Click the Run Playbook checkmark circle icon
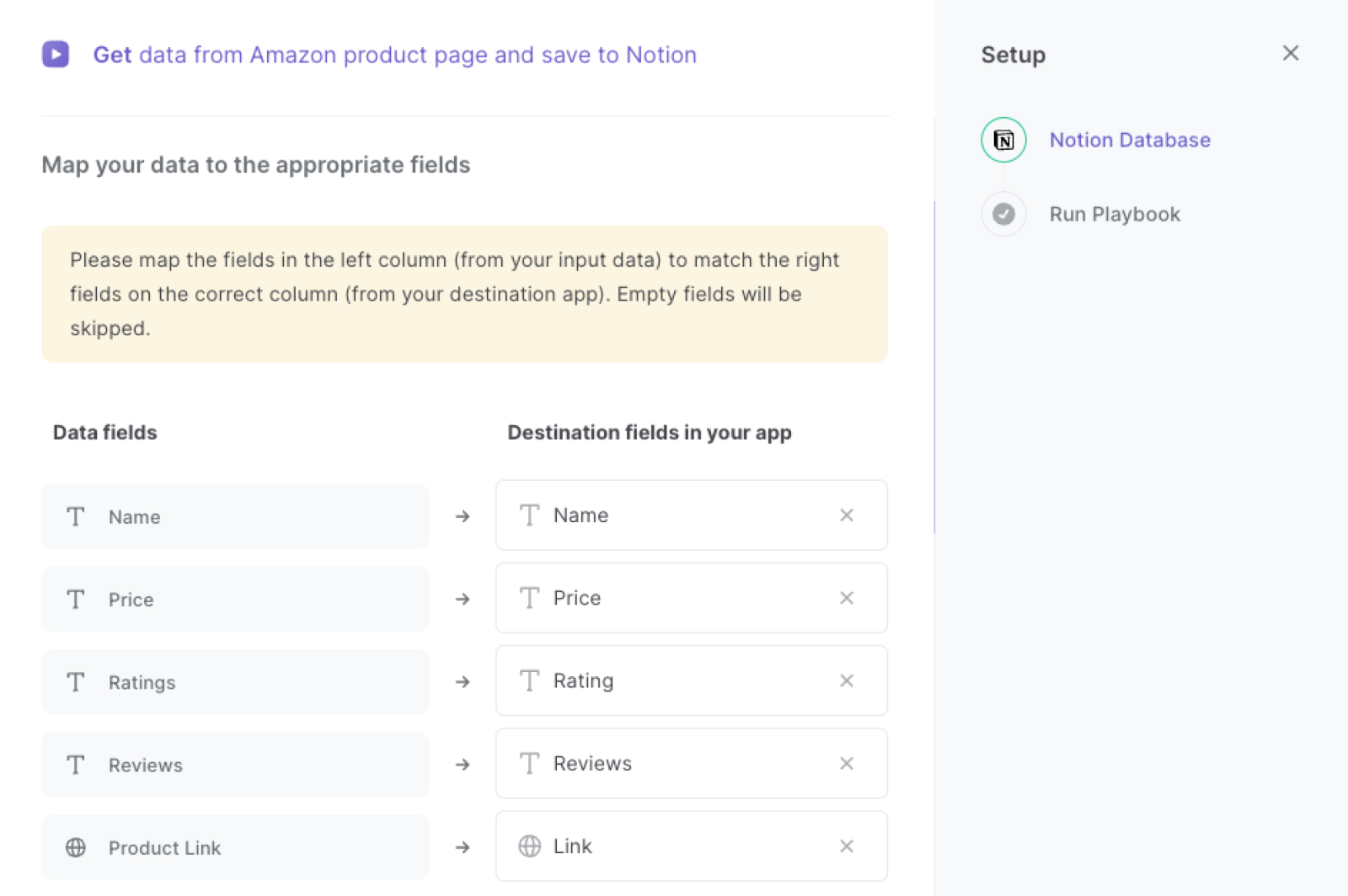1348x896 pixels. 1003,214
